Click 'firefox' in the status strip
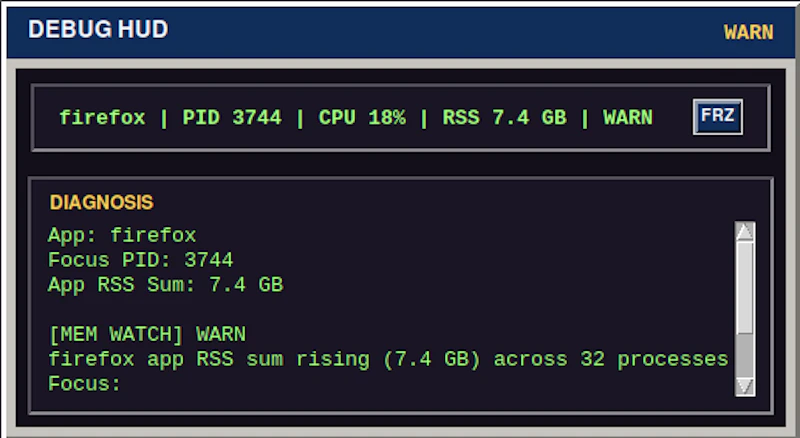 pyautogui.click(x=103, y=118)
